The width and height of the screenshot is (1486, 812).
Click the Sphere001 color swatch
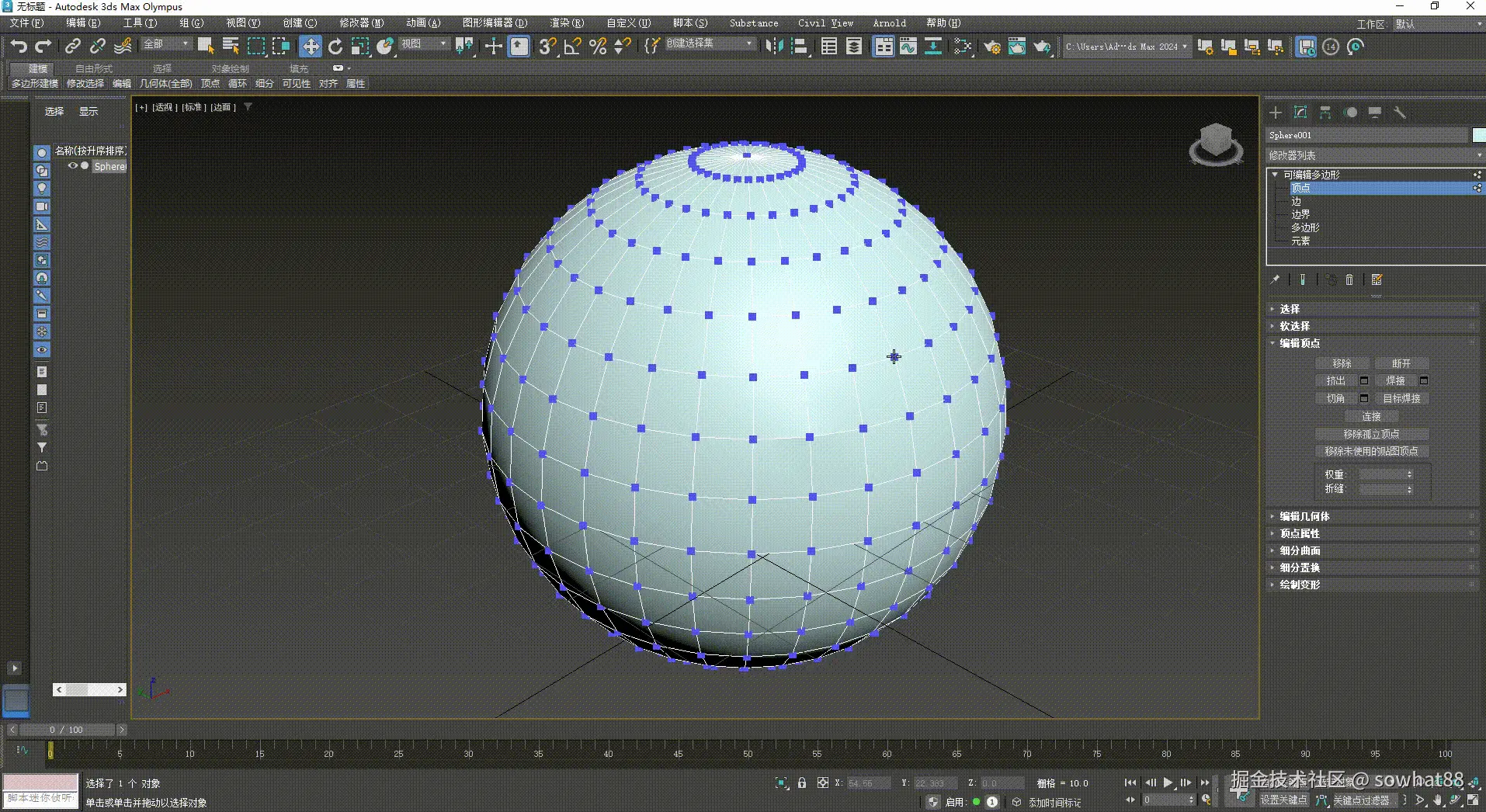(1477, 135)
